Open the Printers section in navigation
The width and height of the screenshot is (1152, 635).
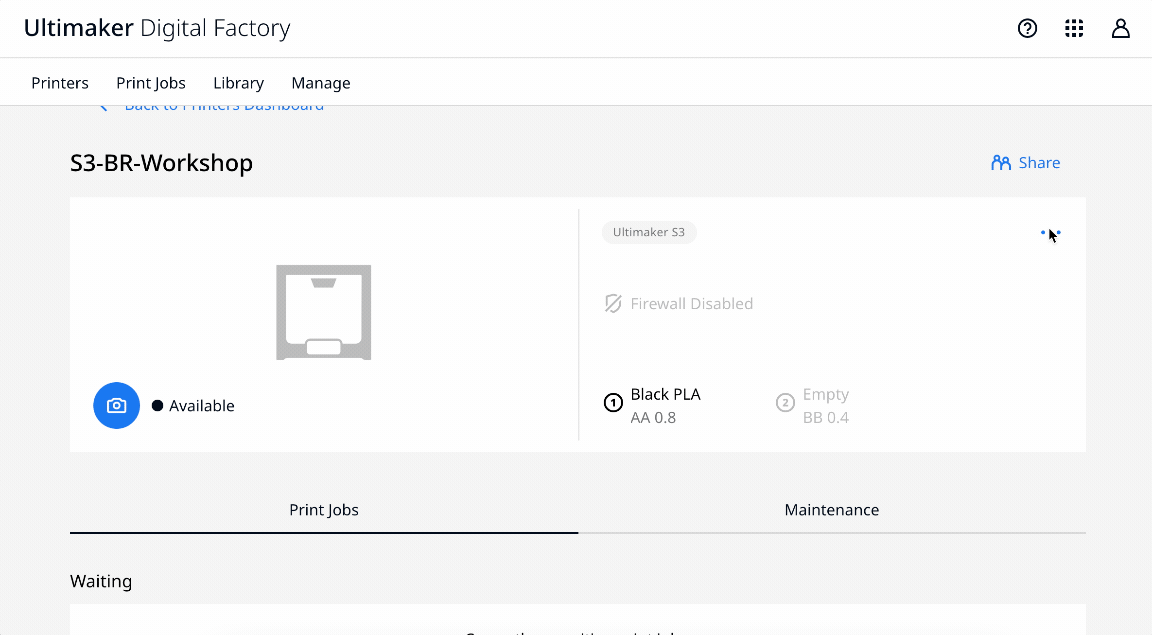60,83
